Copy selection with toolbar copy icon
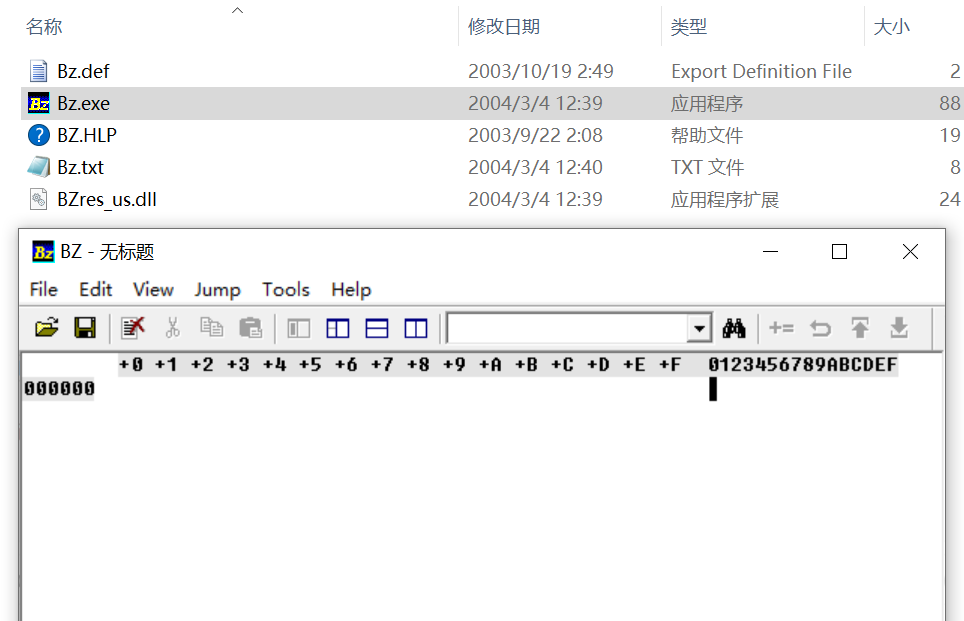Viewport: 964px width, 621px height. click(211, 327)
